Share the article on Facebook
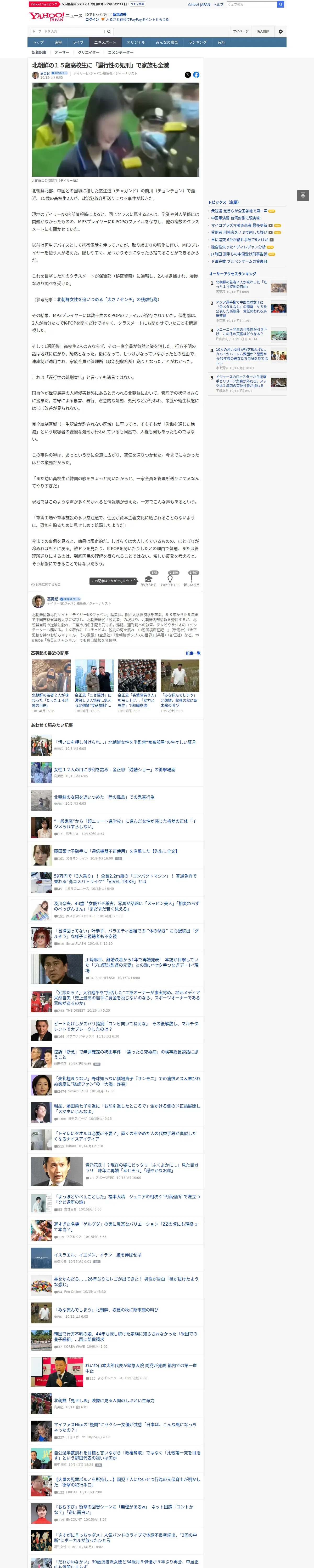This screenshot has width=314, height=1568. tap(196, 75)
